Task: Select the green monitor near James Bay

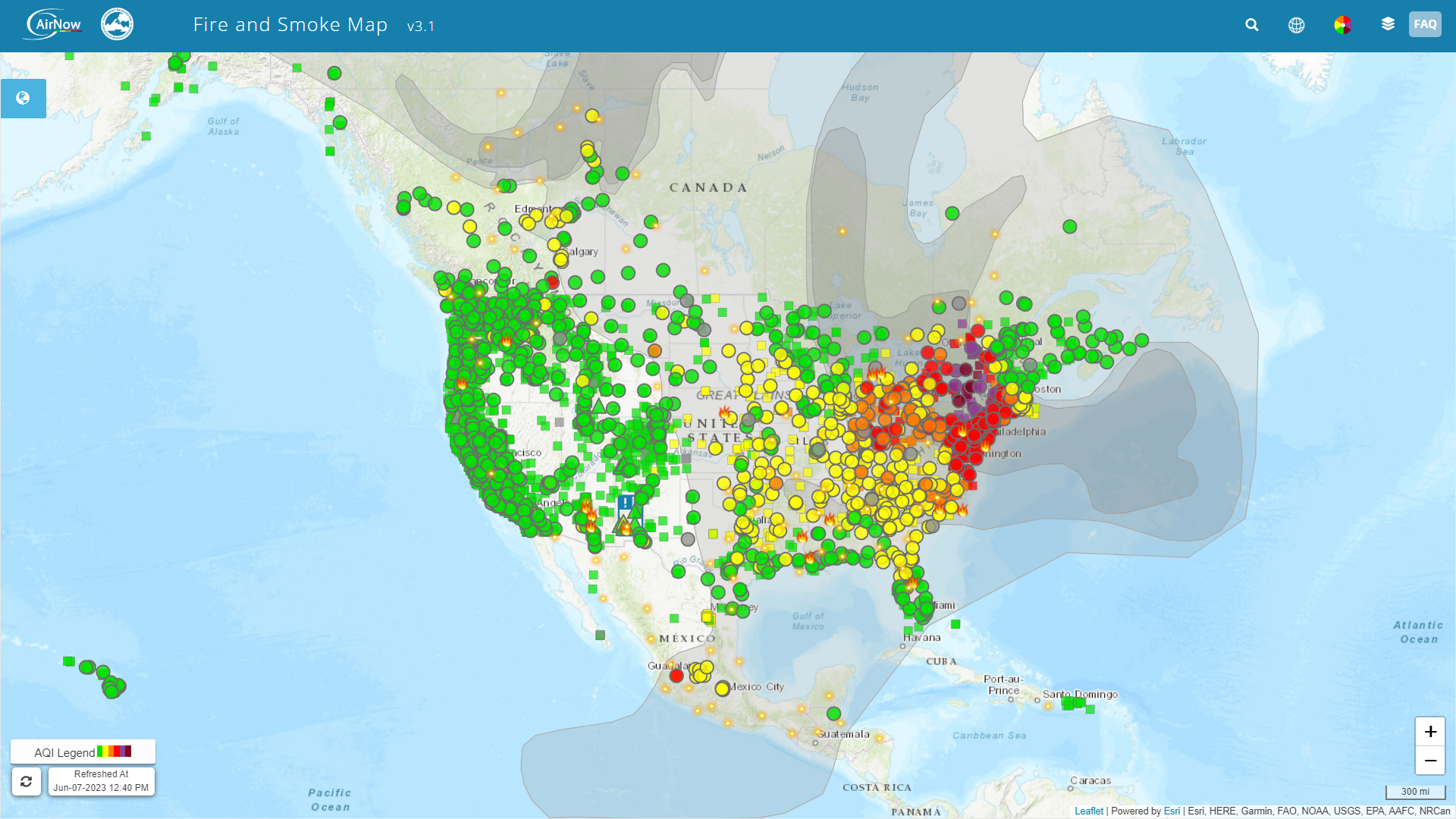Action: coord(952,214)
